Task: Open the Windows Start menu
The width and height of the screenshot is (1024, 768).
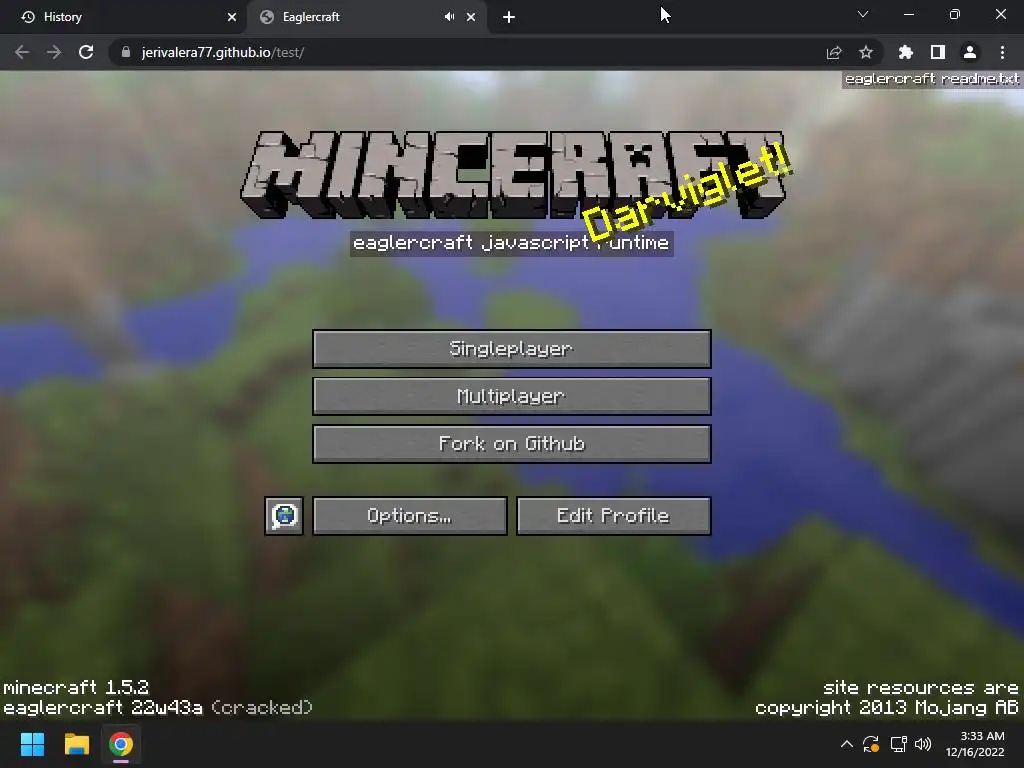Action: tap(32, 744)
